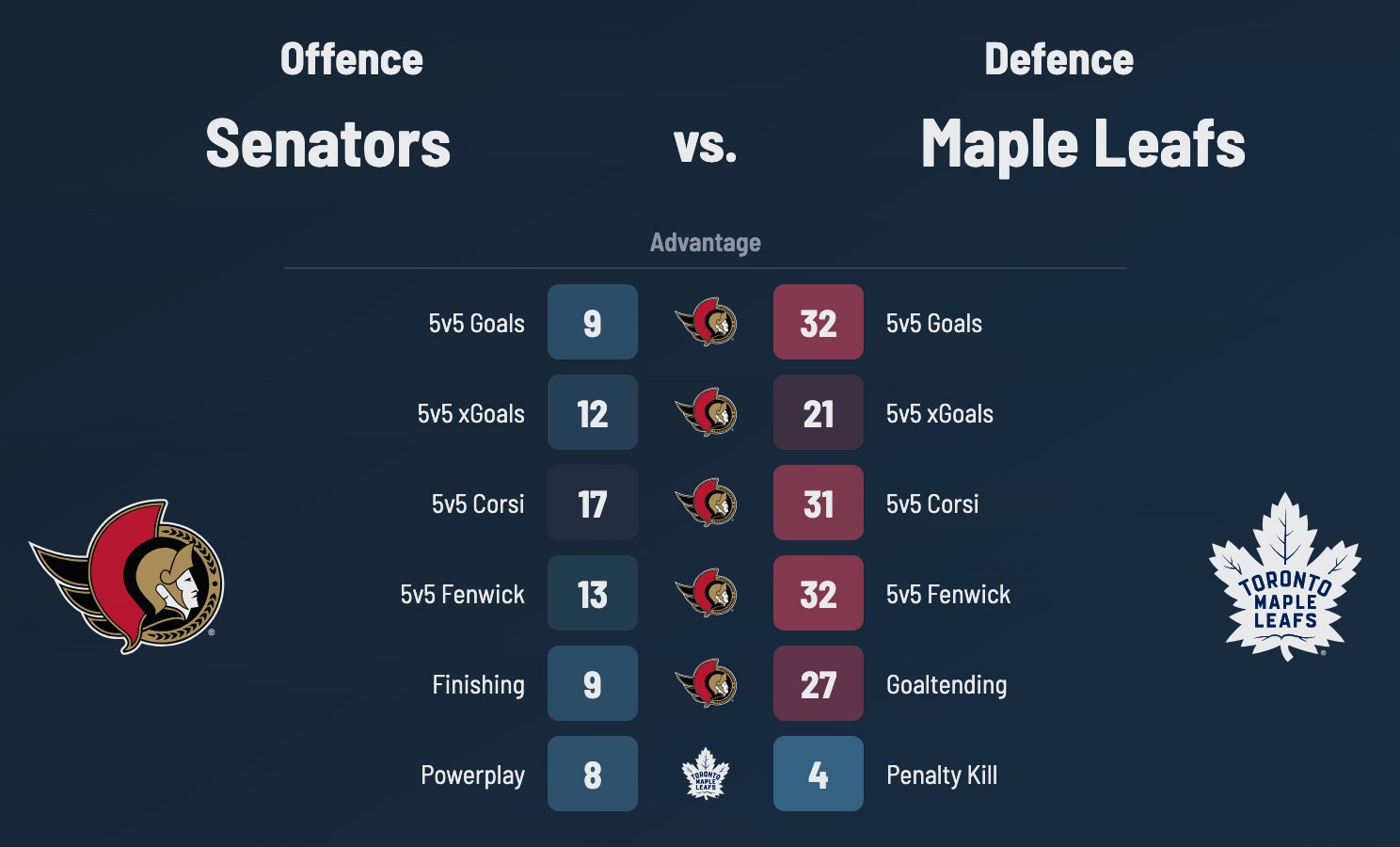Click the Penalty Kill stat label

[x=942, y=775]
